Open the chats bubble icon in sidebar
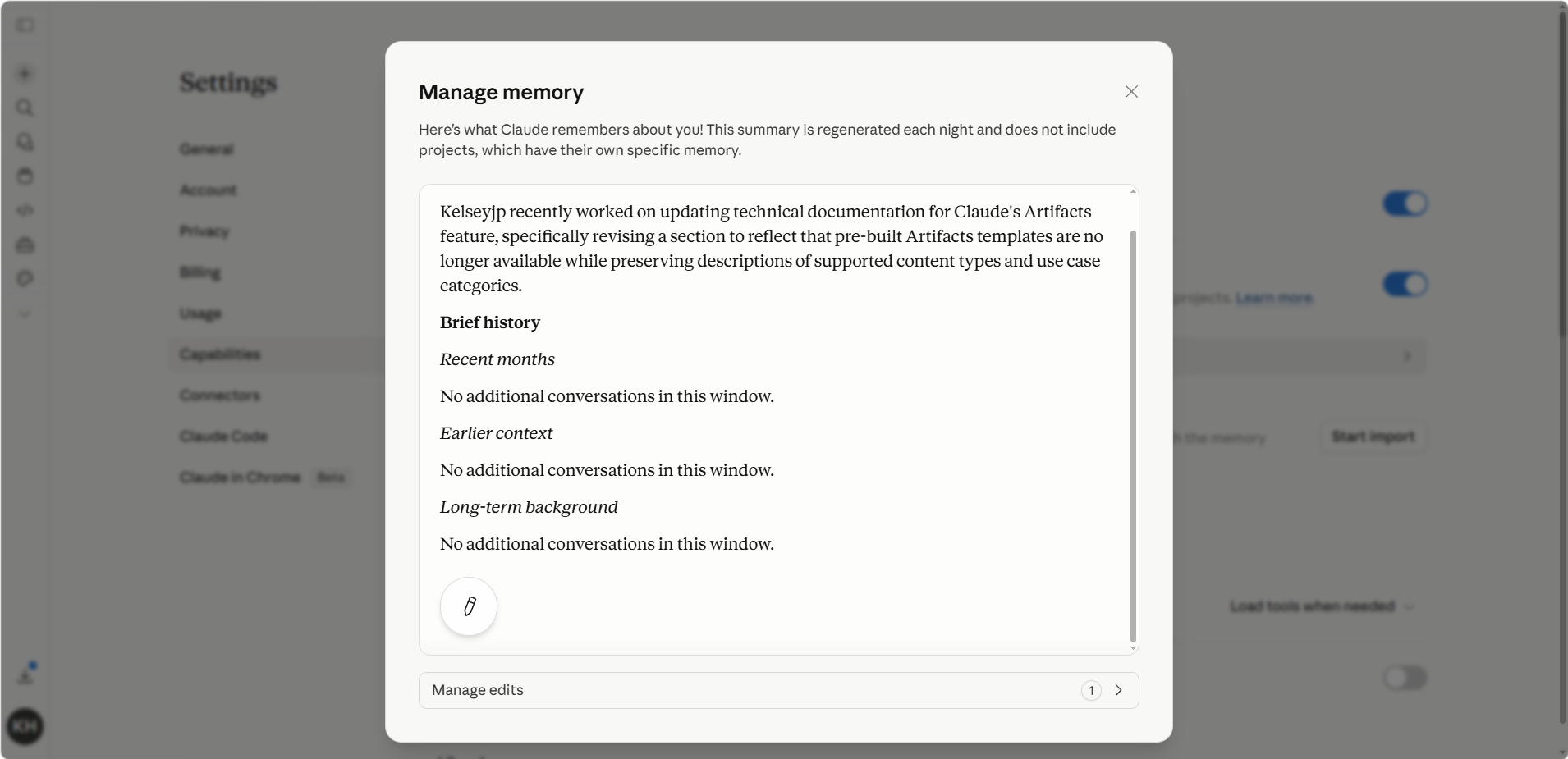 (x=25, y=142)
